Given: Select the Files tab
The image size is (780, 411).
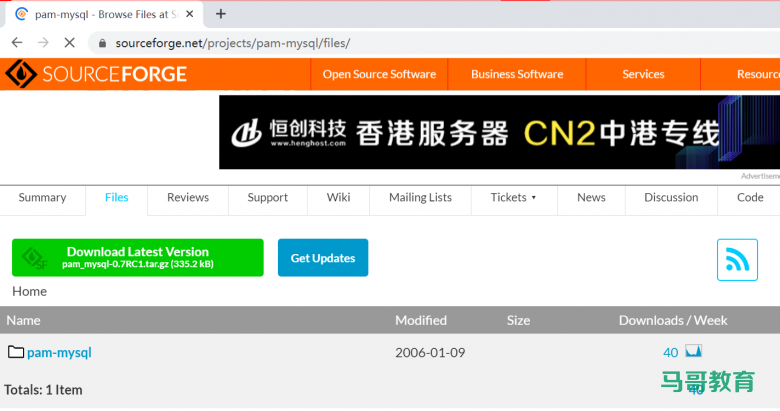Looking at the screenshot, I should point(116,198).
